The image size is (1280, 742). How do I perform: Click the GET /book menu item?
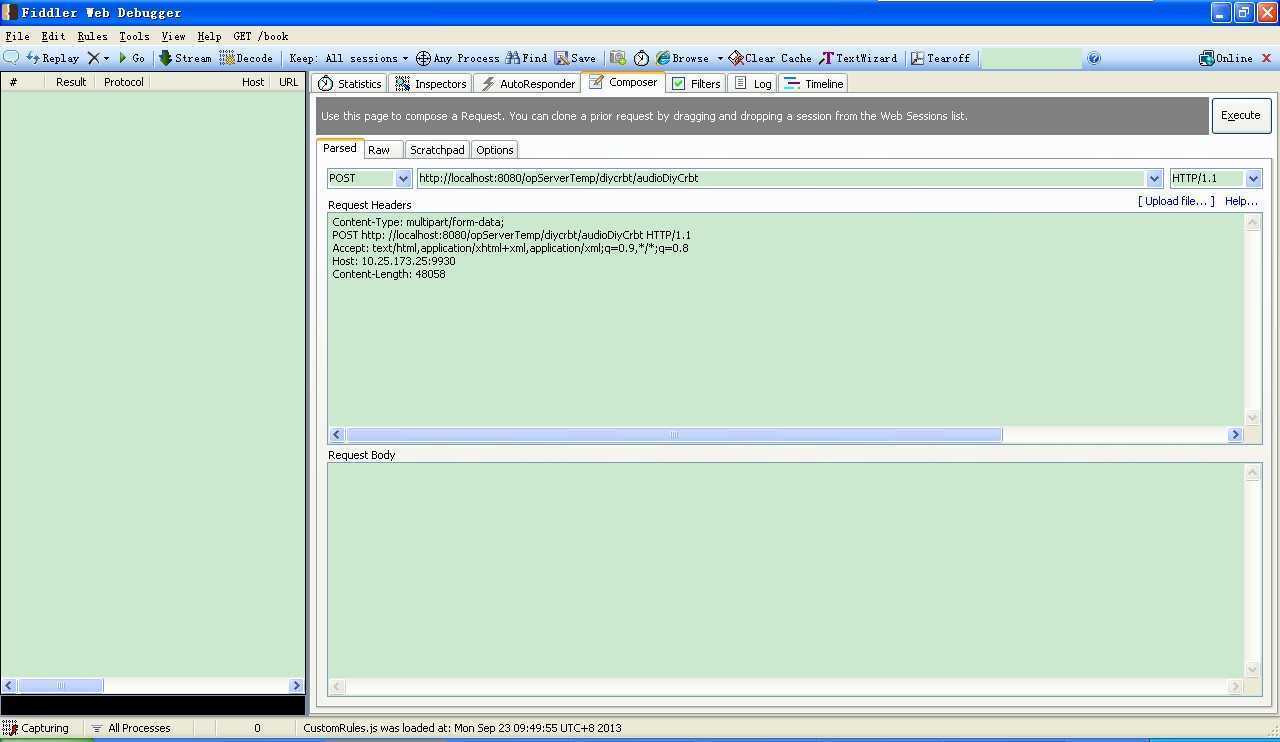click(261, 36)
